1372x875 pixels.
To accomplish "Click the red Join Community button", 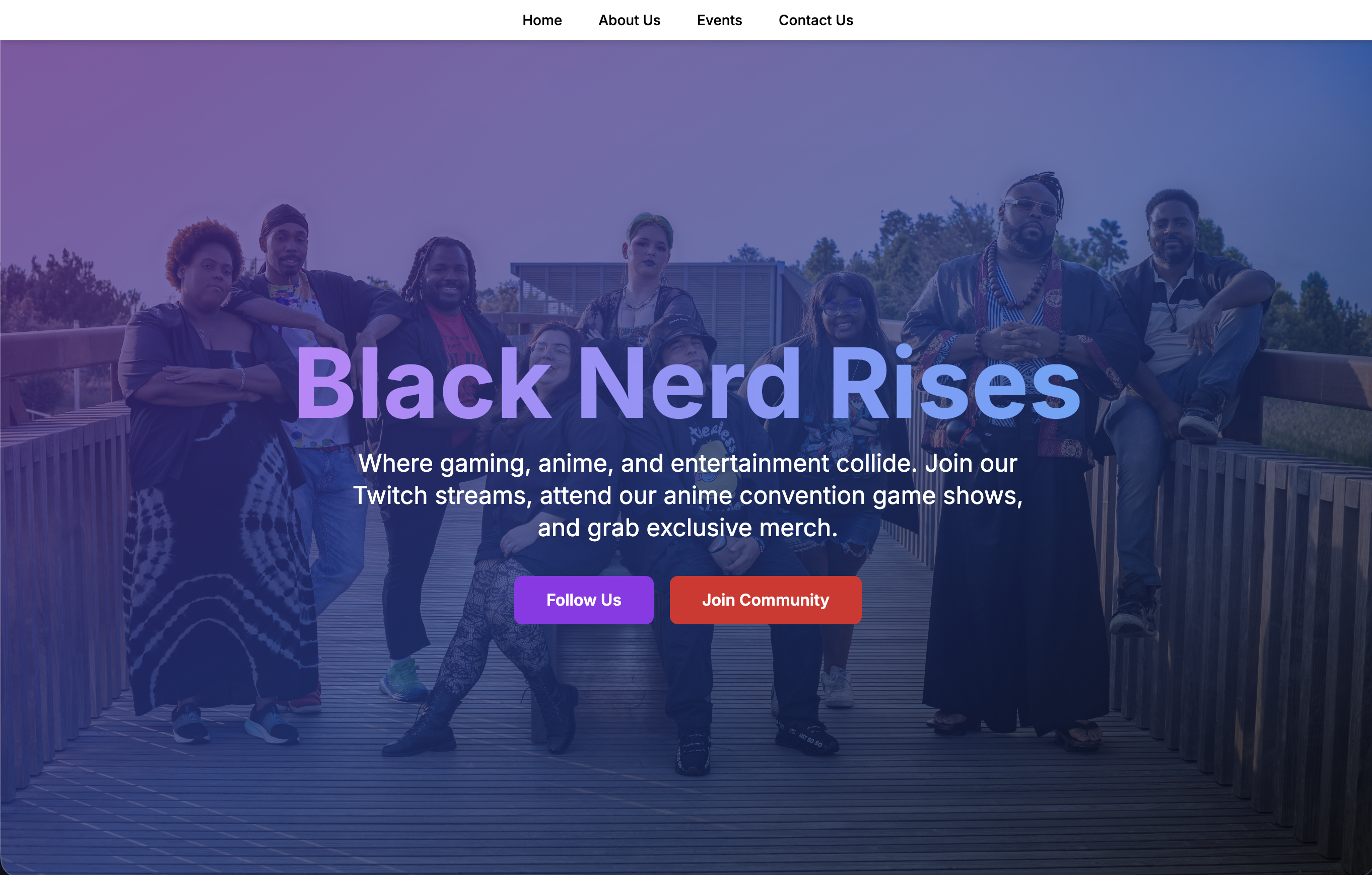I will click(765, 600).
